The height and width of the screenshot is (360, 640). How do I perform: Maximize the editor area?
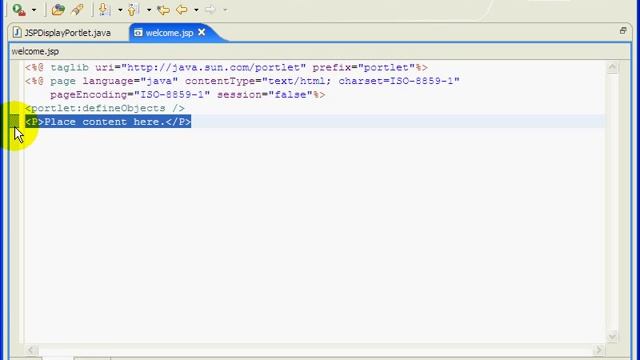pyautogui.click(x=623, y=31)
